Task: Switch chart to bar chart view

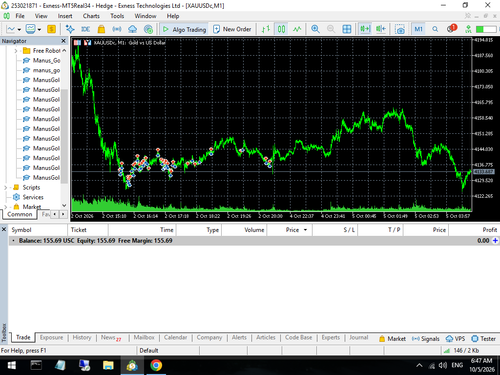Action: (266, 29)
